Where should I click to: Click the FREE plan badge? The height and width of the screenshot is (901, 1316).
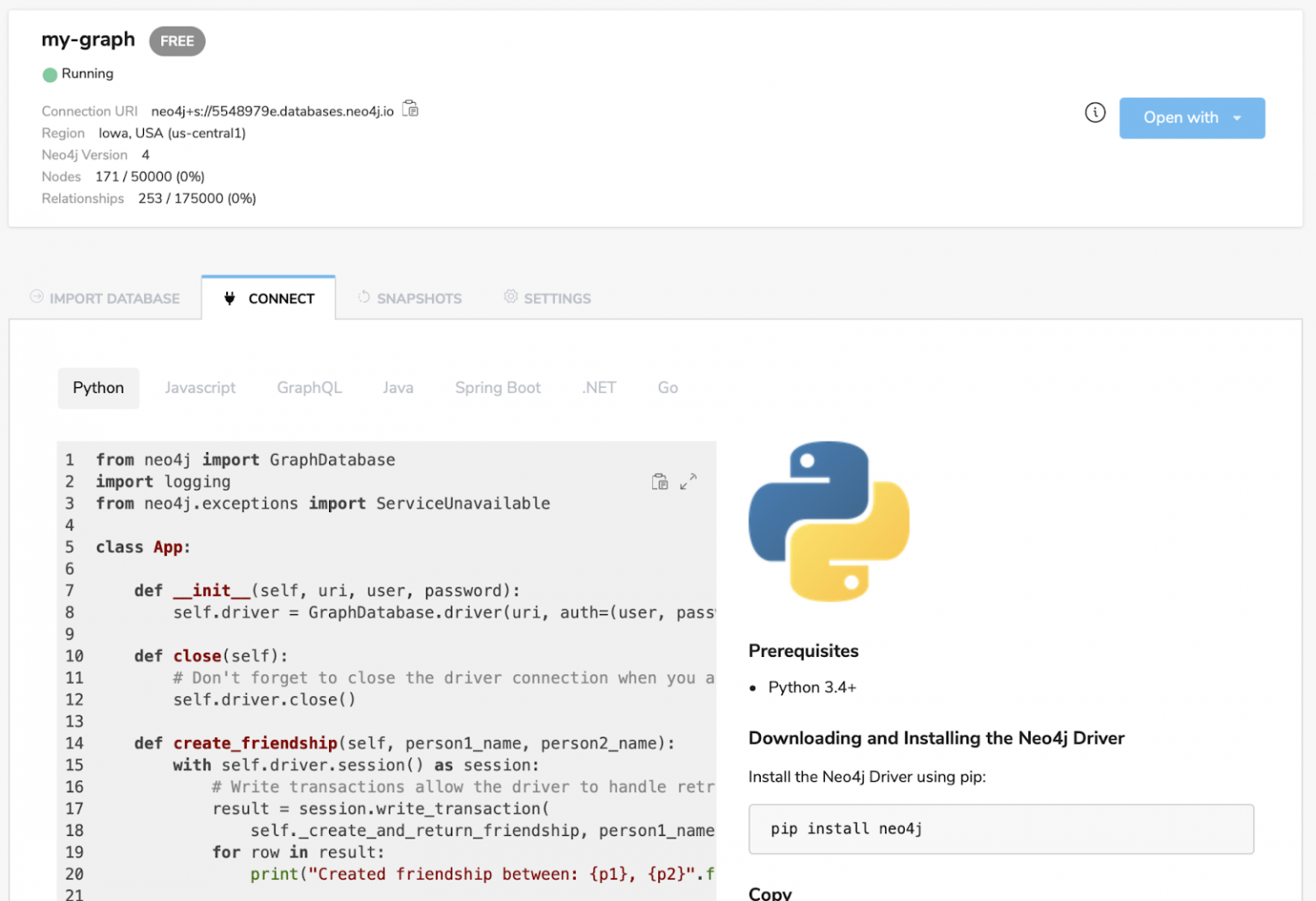176,41
